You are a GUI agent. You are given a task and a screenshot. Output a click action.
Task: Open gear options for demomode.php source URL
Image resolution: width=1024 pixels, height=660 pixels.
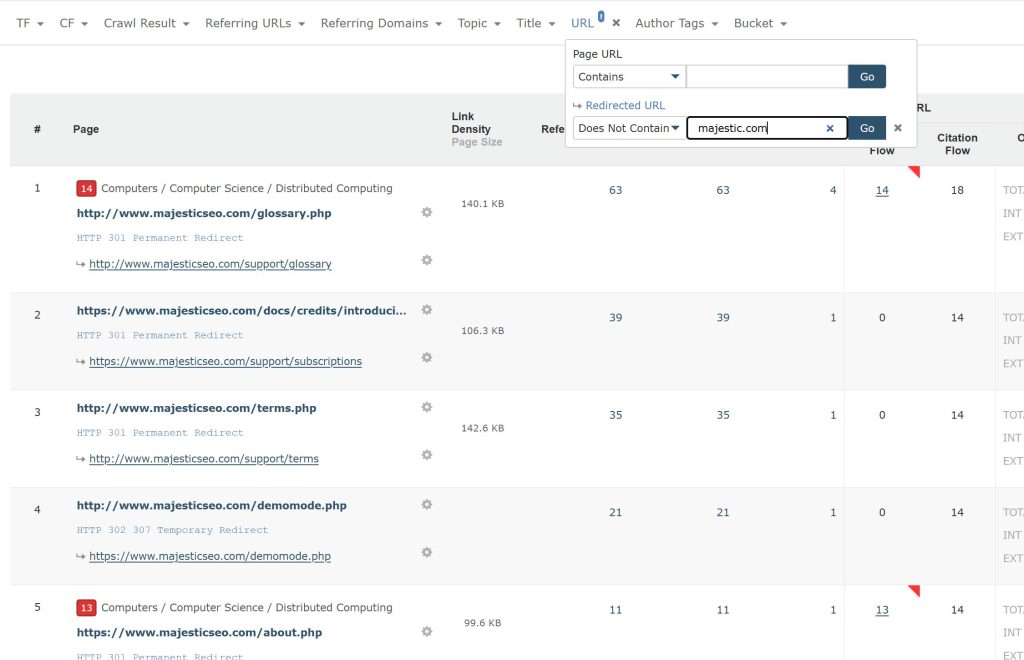(426, 504)
